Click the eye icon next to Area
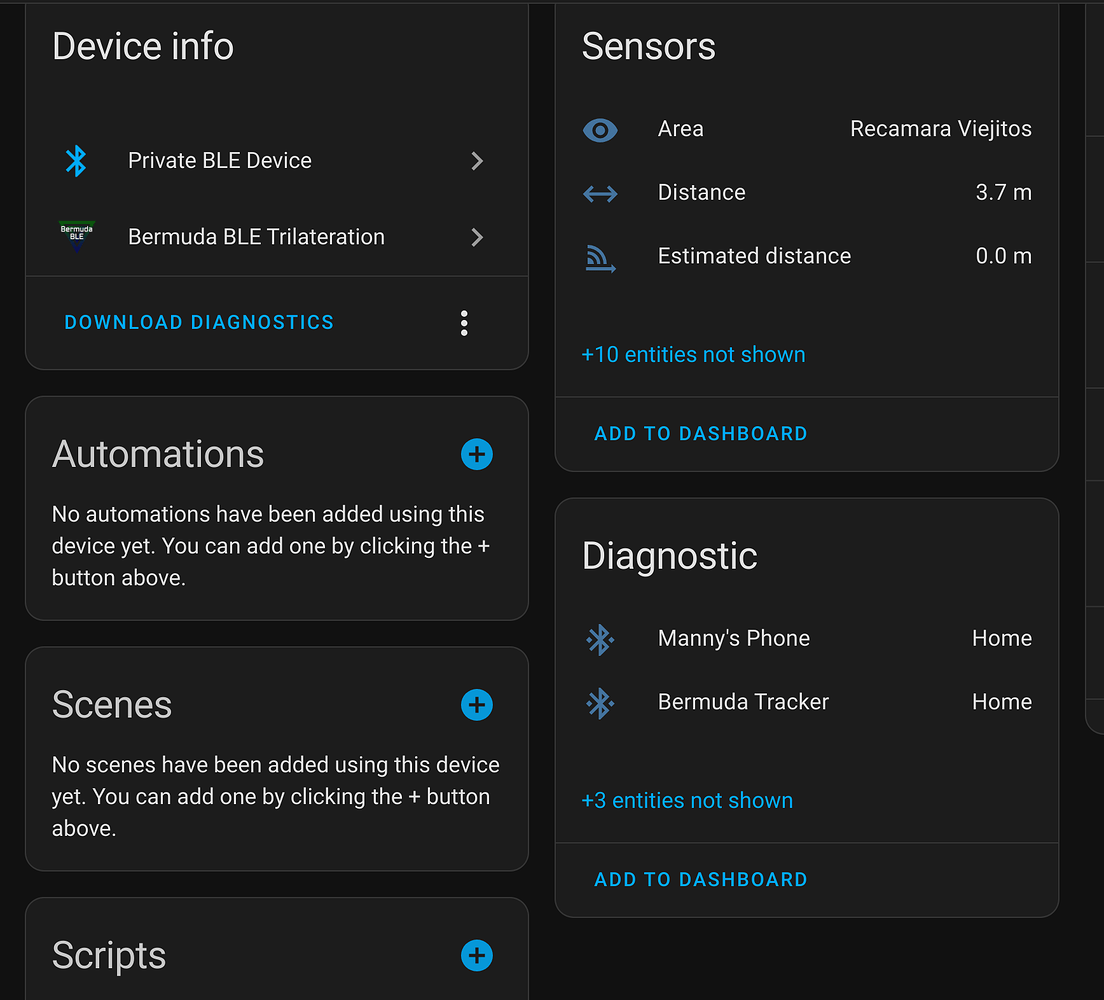1104x1000 pixels. coord(600,130)
